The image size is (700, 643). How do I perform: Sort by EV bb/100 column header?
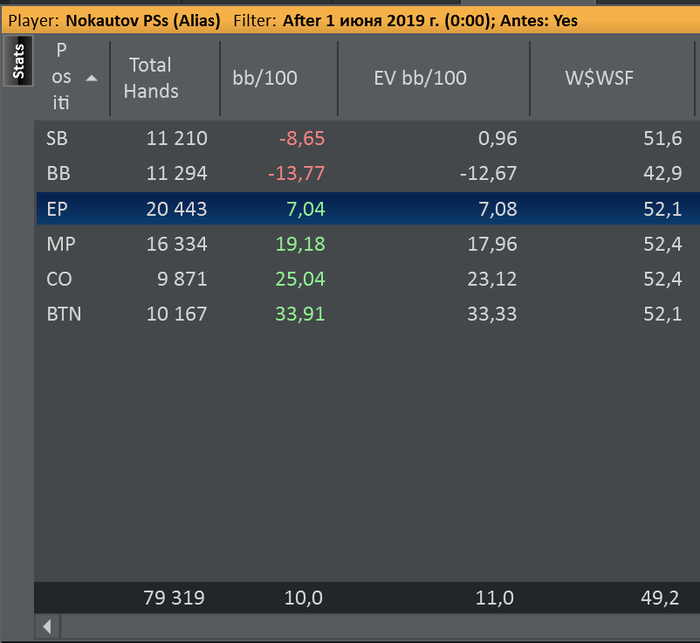point(420,78)
